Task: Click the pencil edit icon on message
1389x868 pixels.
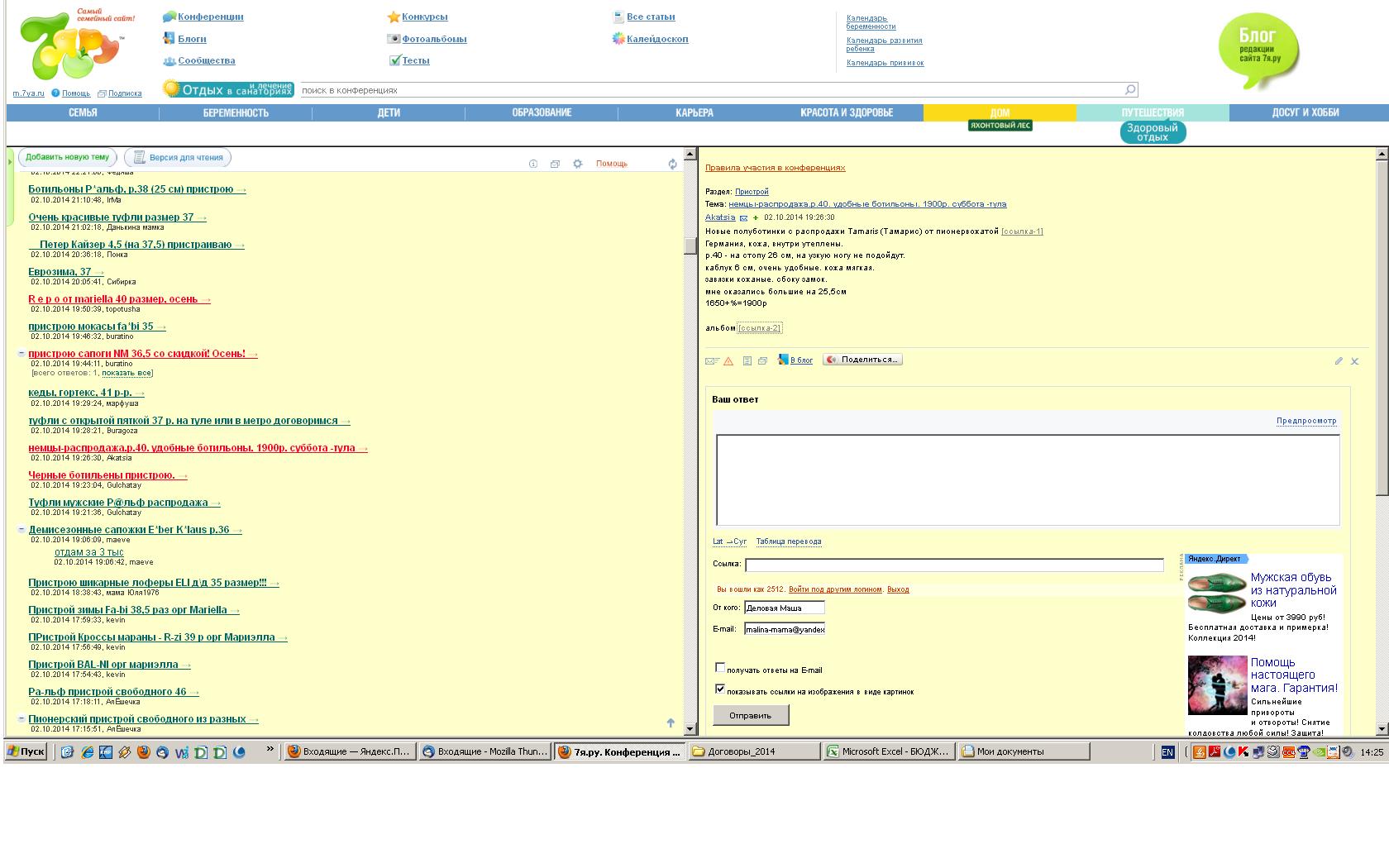Action: pyautogui.click(x=1339, y=361)
